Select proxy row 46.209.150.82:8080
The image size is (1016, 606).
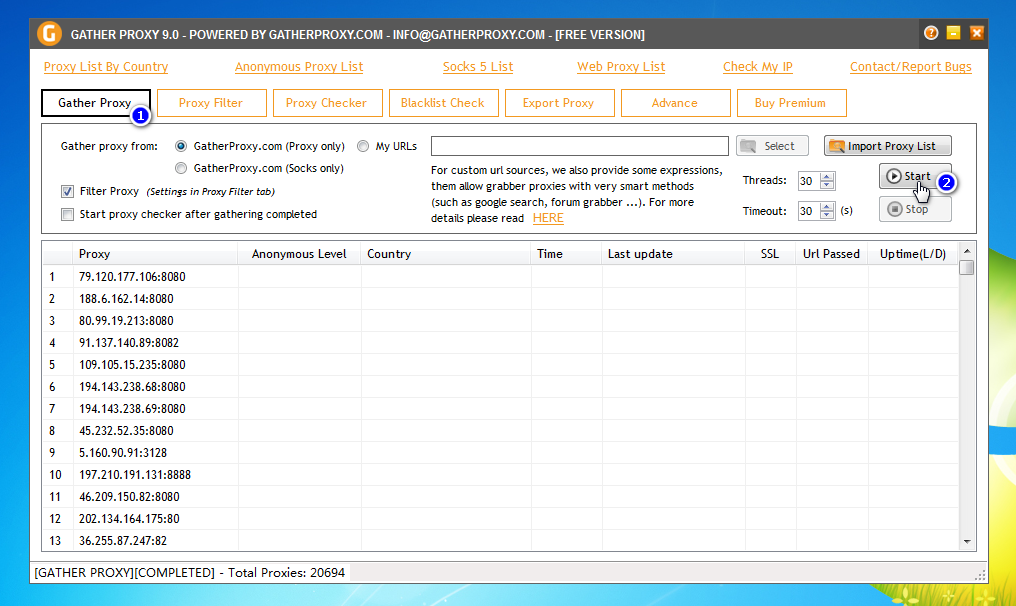tap(500, 497)
